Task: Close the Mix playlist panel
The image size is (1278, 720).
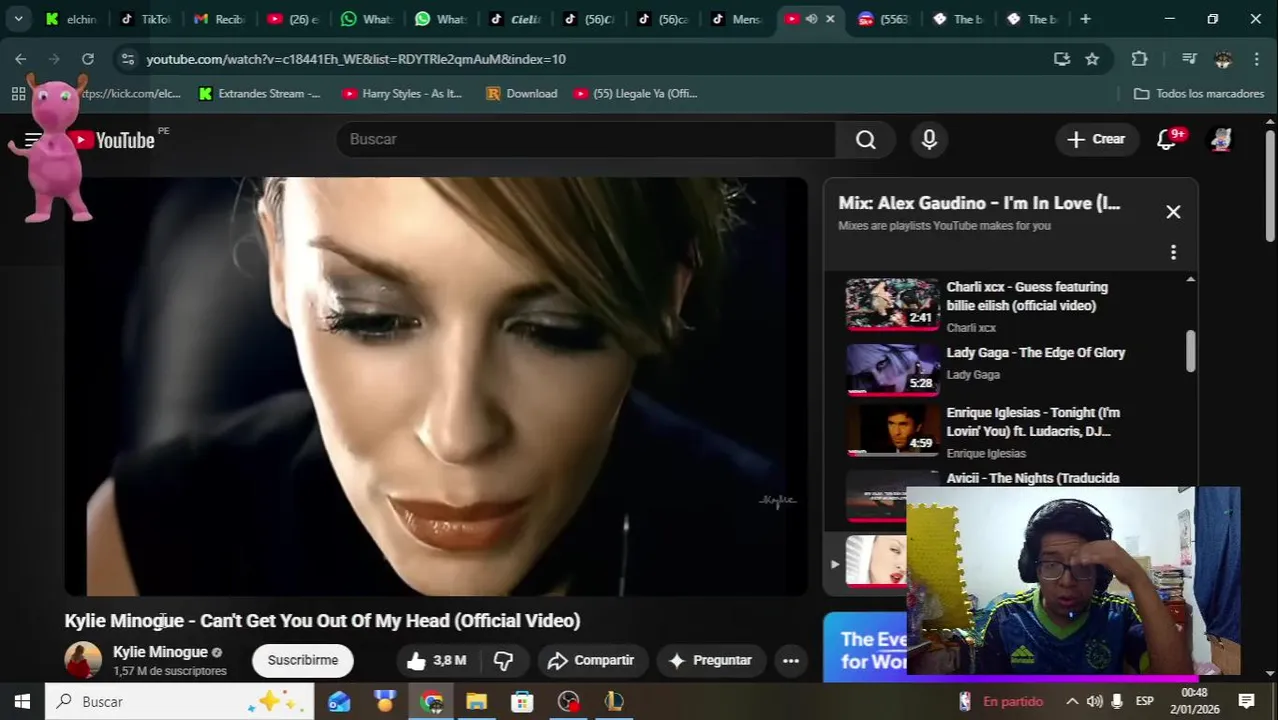Action: (1173, 212)
